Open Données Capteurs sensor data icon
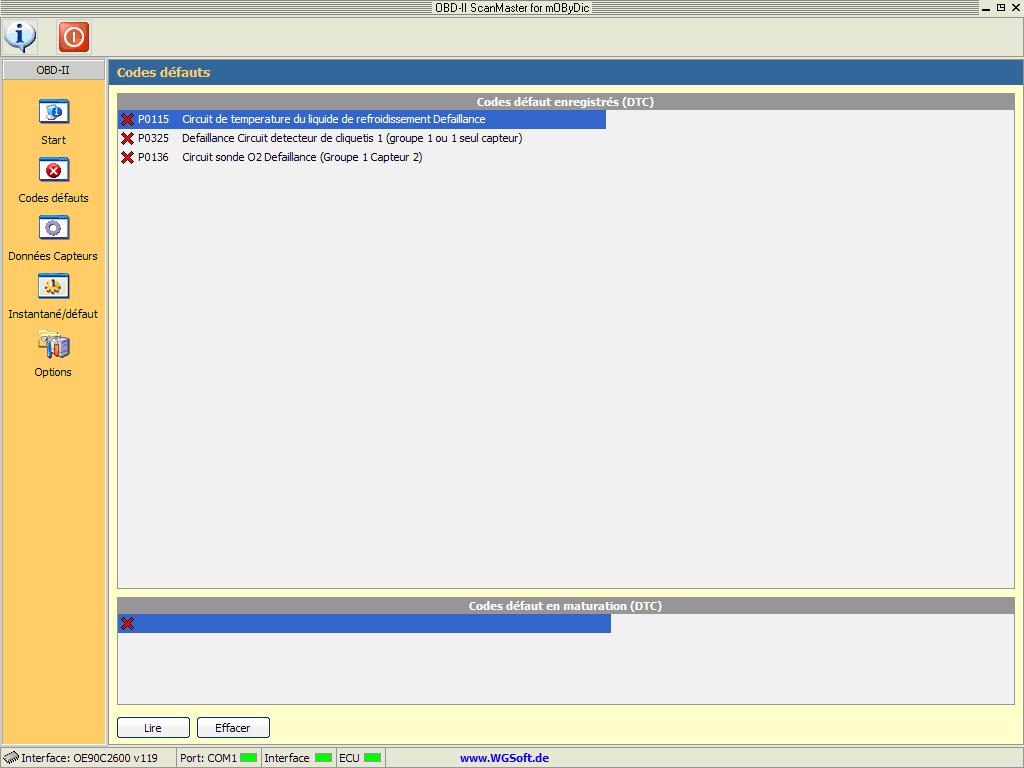 [53, 228]
